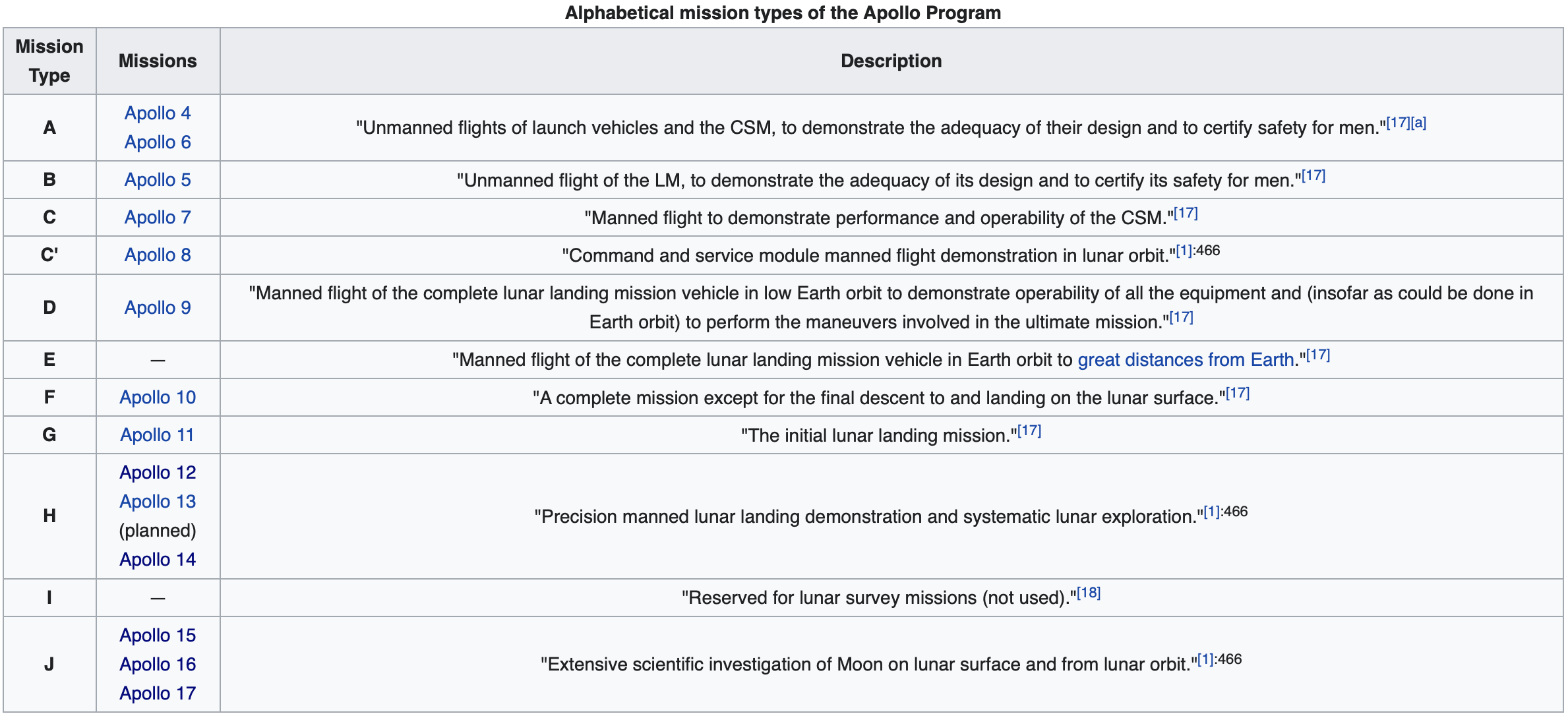The image size is (1568, 716).
Task: Follow the Apollo 7 link
Action: [158, 218]
